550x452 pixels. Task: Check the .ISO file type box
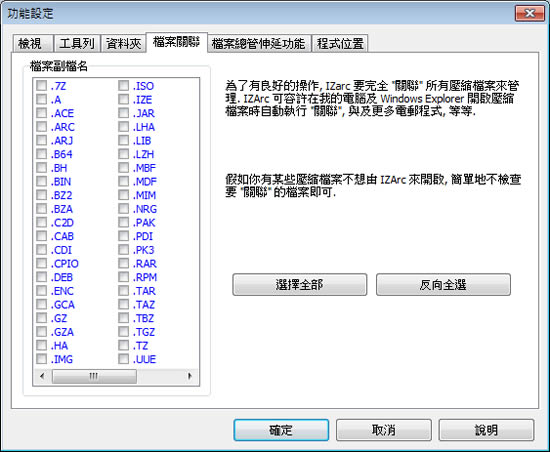pyautogui.click(x=123, y=86)
